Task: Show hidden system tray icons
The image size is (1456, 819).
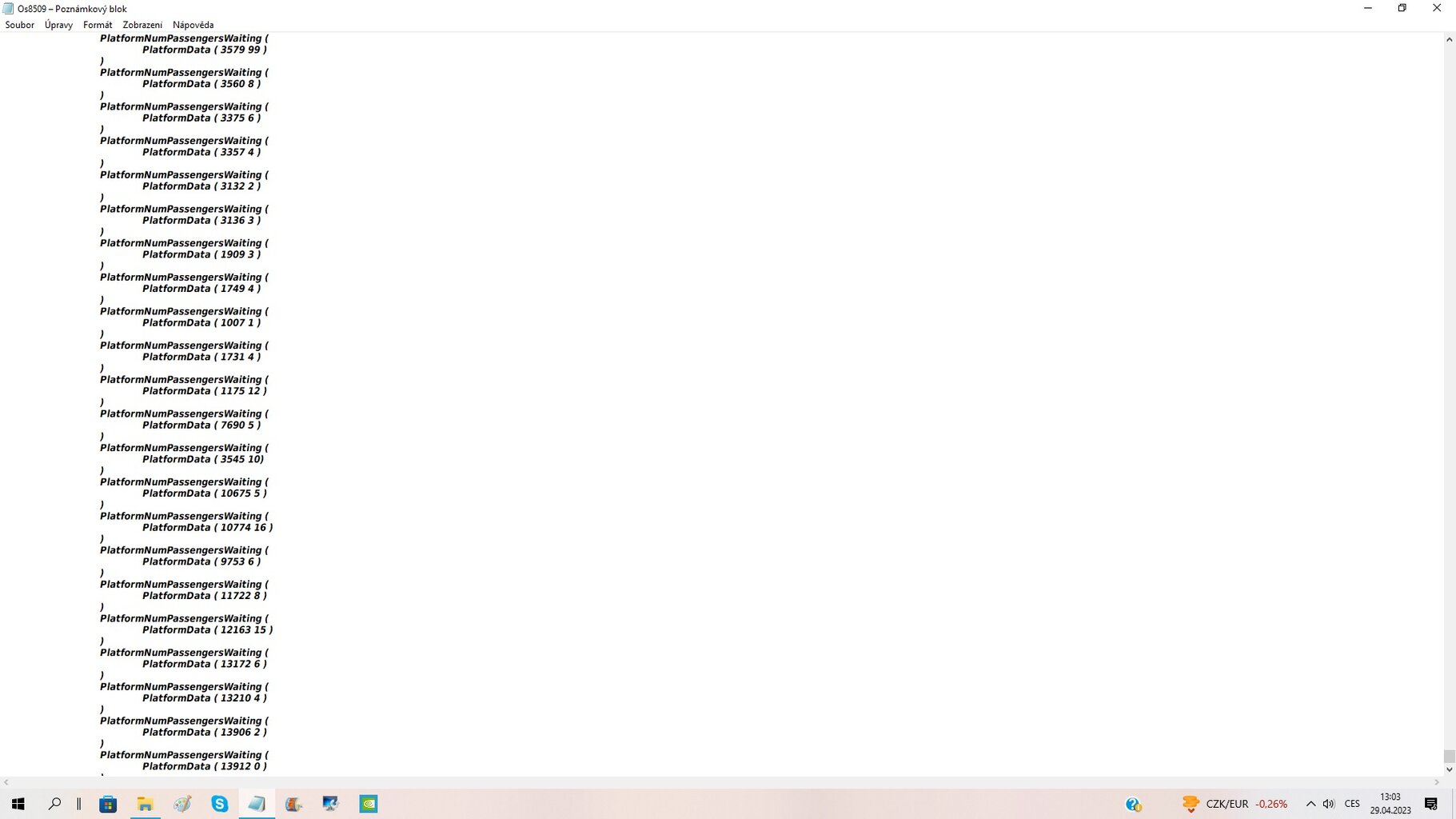Action: (x=1310, y=804)
